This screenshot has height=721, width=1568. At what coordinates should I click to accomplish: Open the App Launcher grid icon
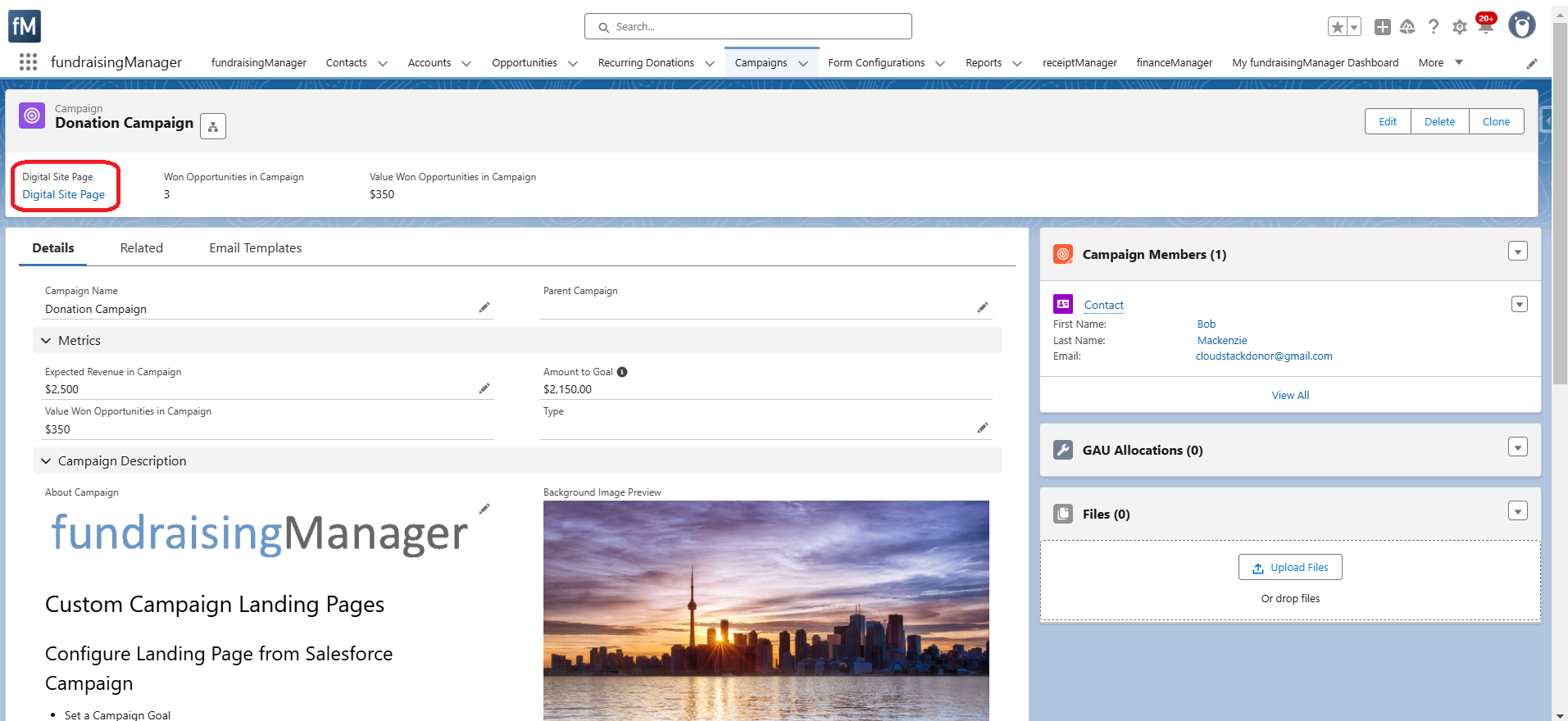point(28,62)
